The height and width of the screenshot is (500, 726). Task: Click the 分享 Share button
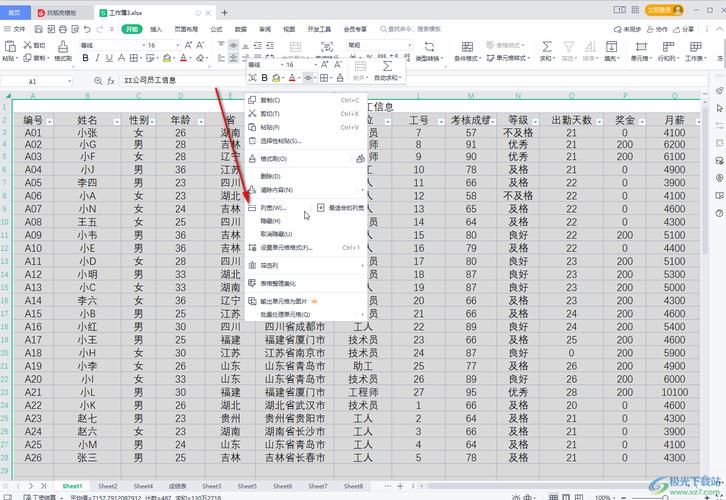[684, 29]
